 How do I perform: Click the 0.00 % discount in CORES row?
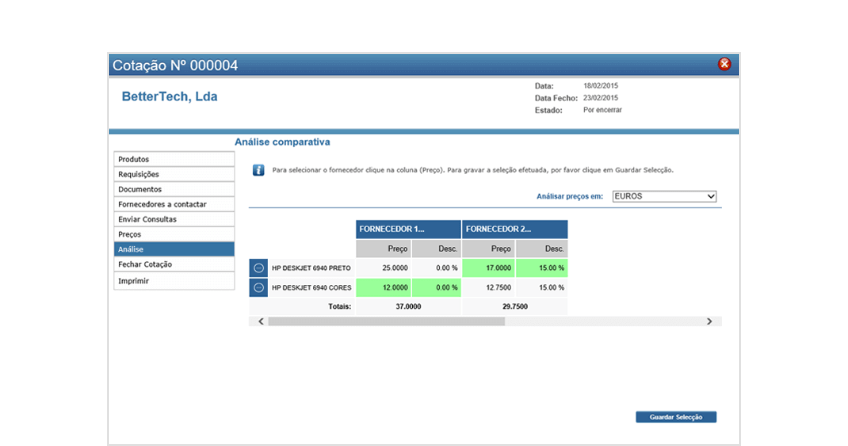(436, 288)
